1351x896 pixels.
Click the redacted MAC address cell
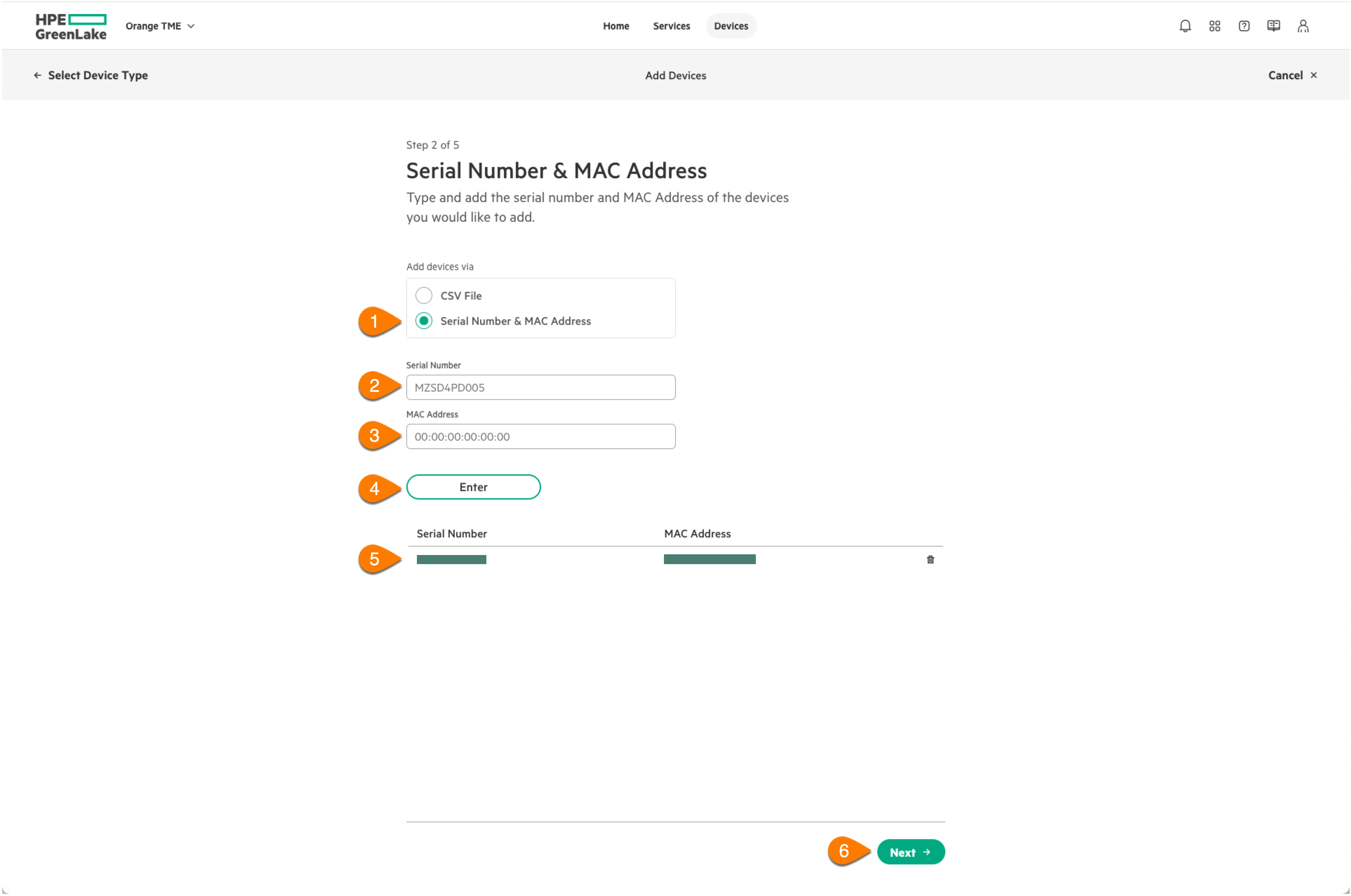click(709, 559)
